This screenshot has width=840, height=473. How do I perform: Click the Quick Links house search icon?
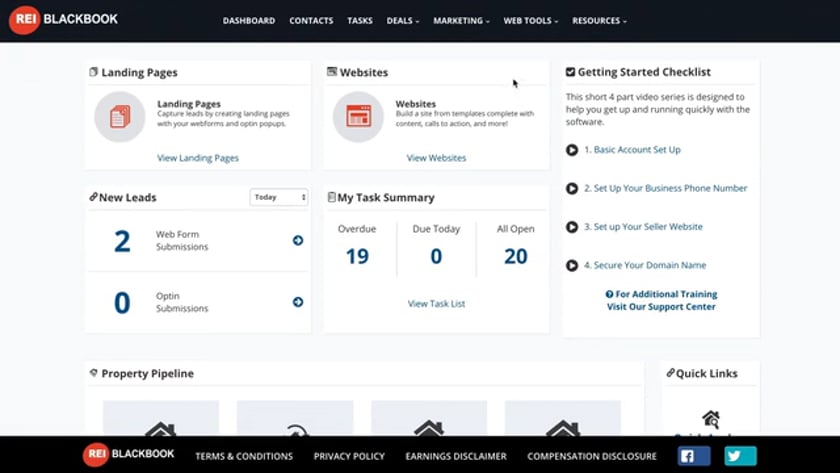pyautogui.click(x=711, y=419)
